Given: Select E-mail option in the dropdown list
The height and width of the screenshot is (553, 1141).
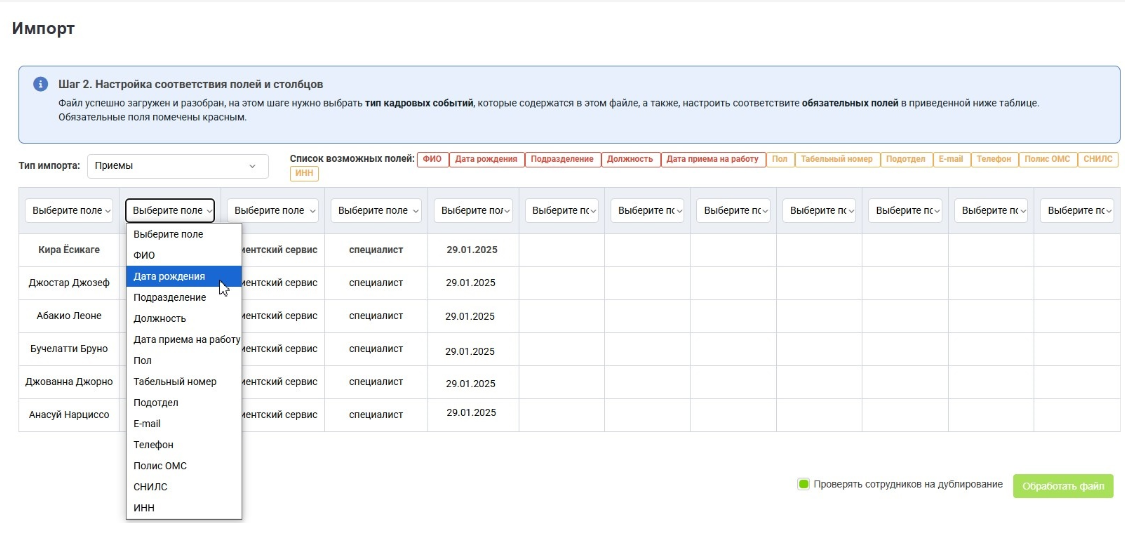Looking at the screenshot, I should [184, 423].
